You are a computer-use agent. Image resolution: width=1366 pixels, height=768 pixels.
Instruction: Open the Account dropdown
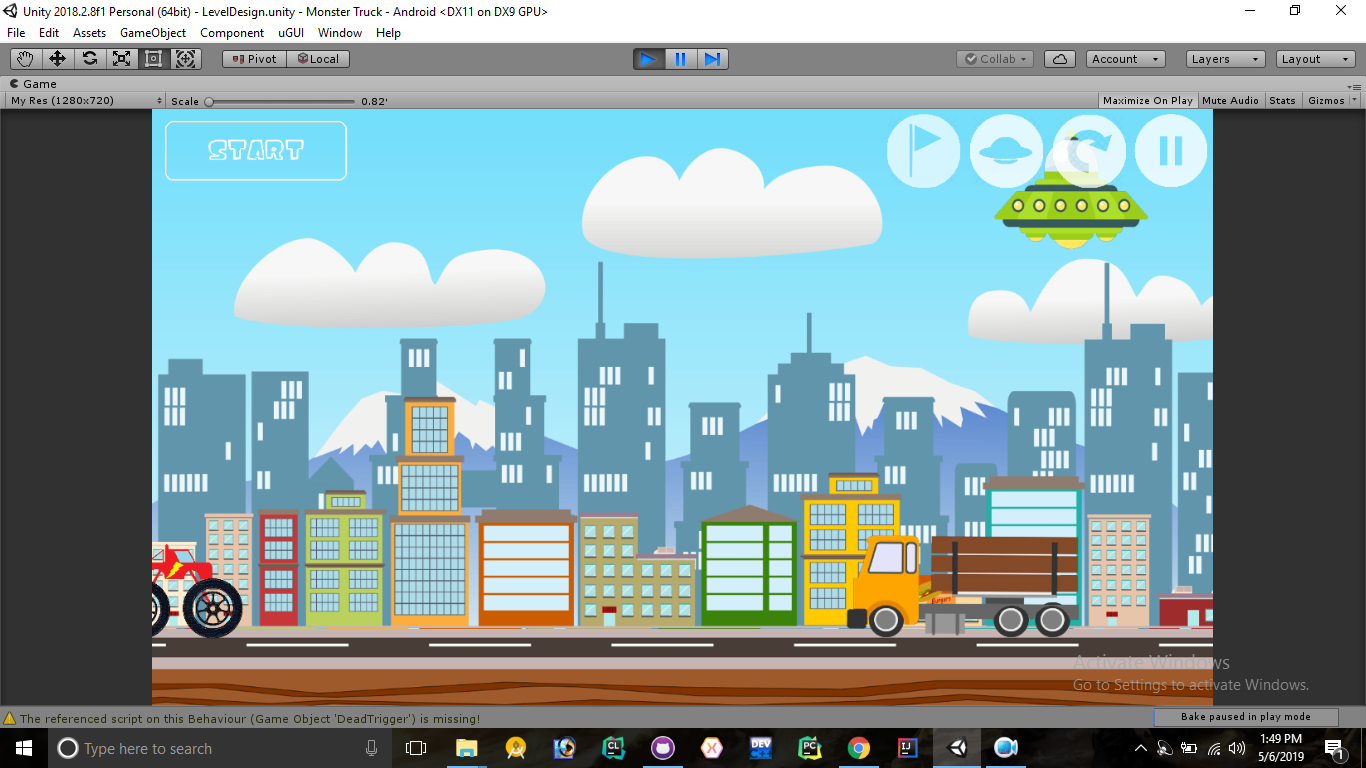tap(1125, 58)
